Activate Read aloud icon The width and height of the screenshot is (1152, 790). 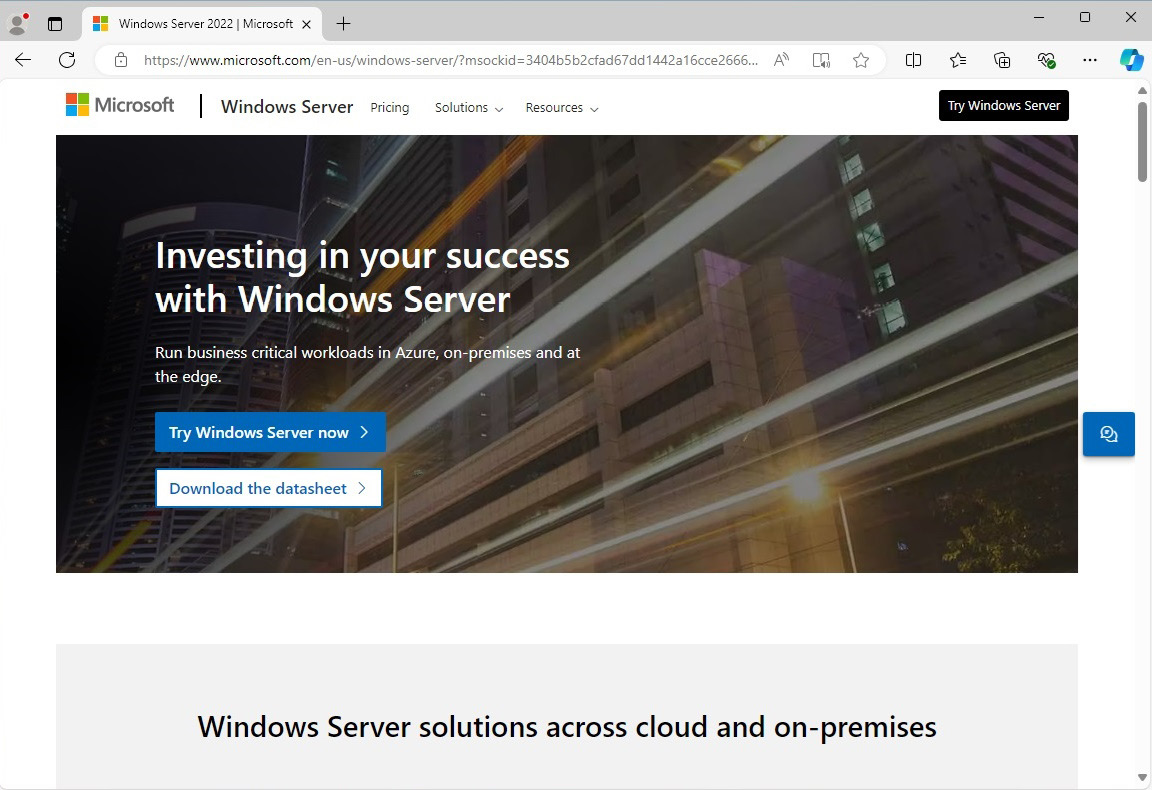[781, 60]
